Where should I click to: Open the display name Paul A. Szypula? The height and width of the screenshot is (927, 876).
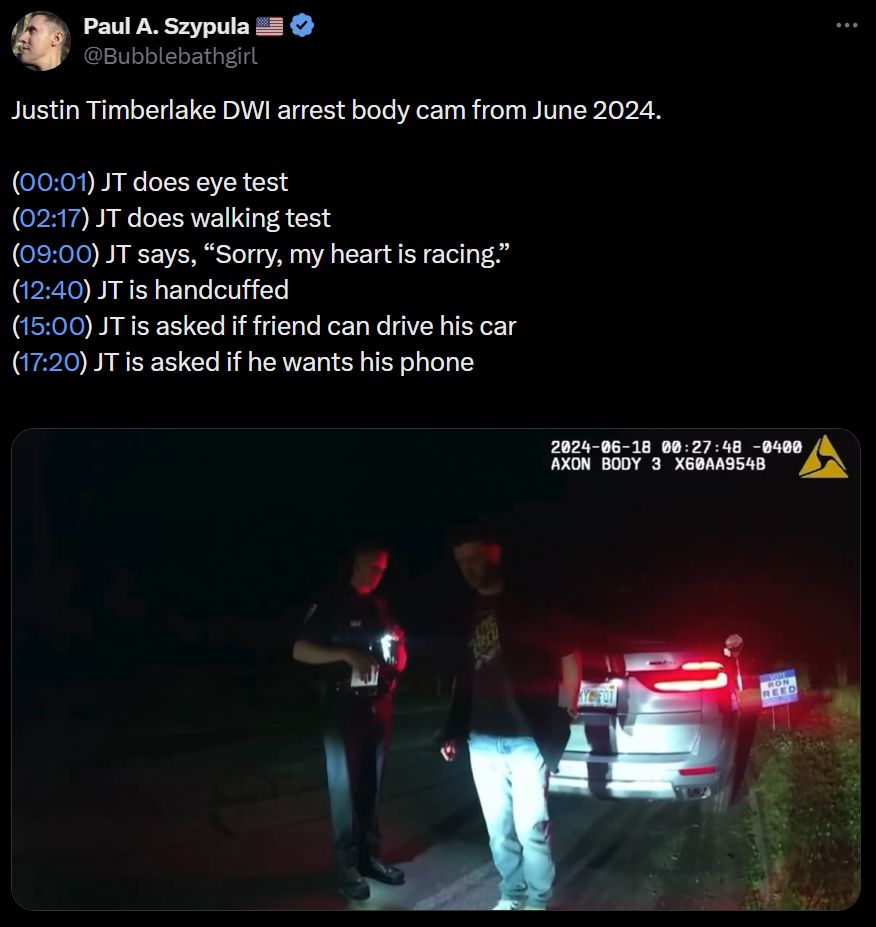[166, 26]
